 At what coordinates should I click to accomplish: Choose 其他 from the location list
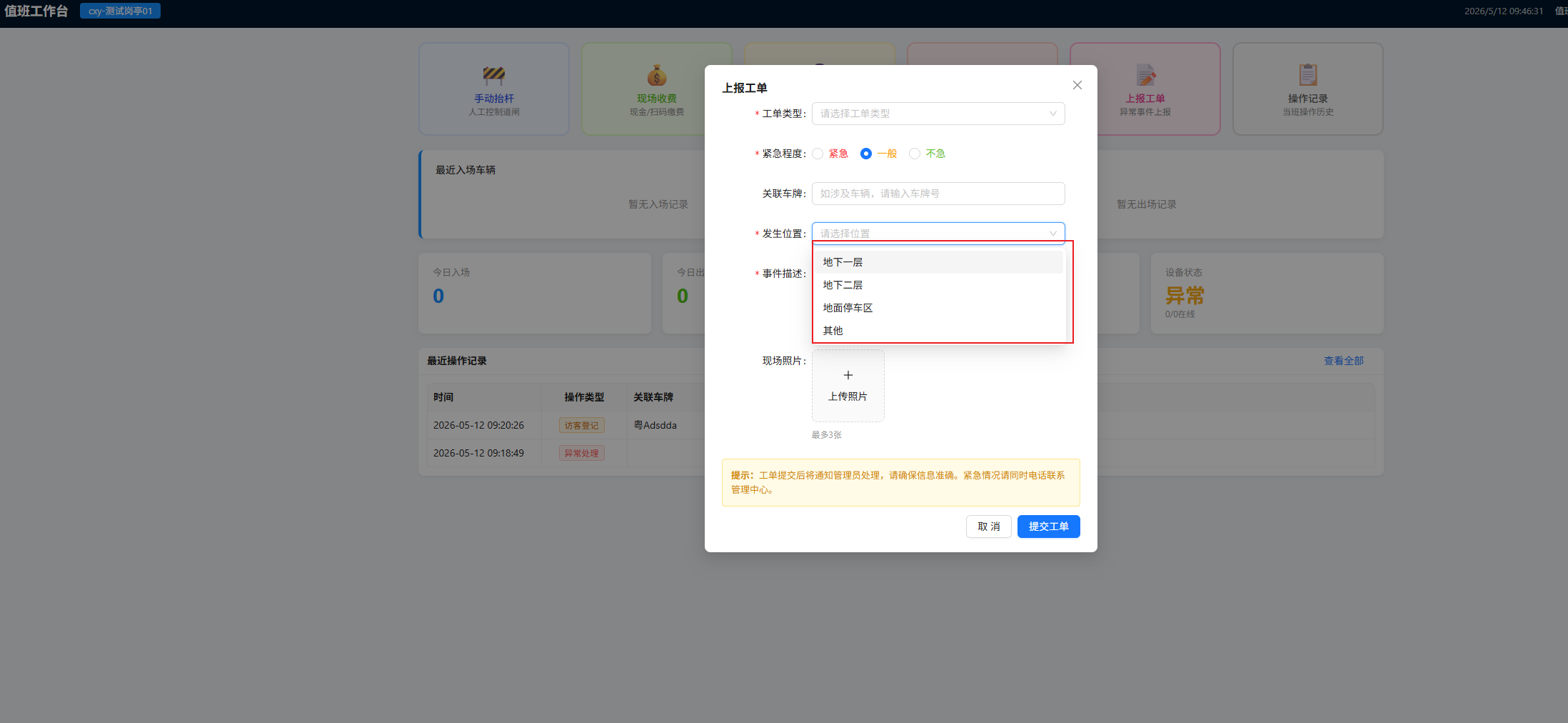click(938, 331)
